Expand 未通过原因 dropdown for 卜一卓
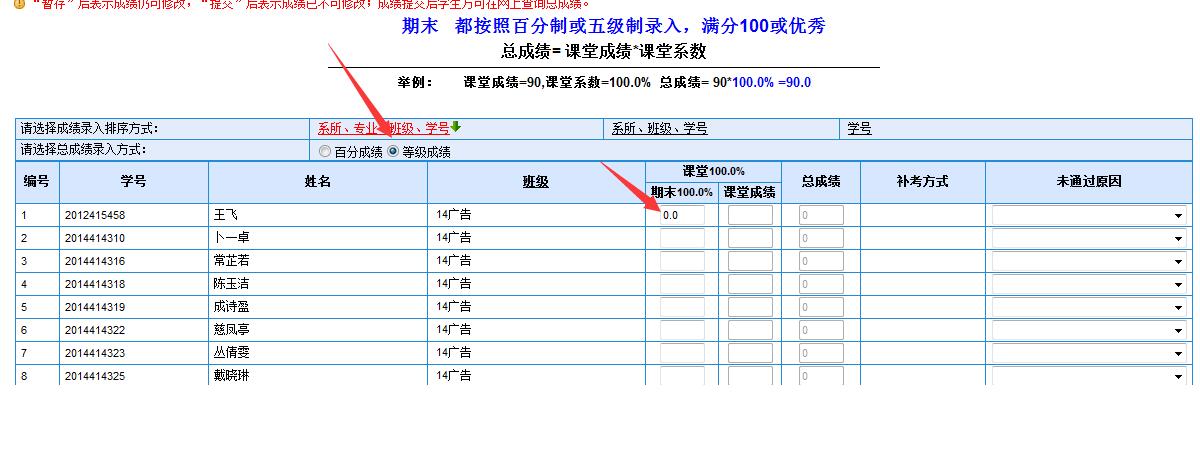 [x=1088, y=238]
